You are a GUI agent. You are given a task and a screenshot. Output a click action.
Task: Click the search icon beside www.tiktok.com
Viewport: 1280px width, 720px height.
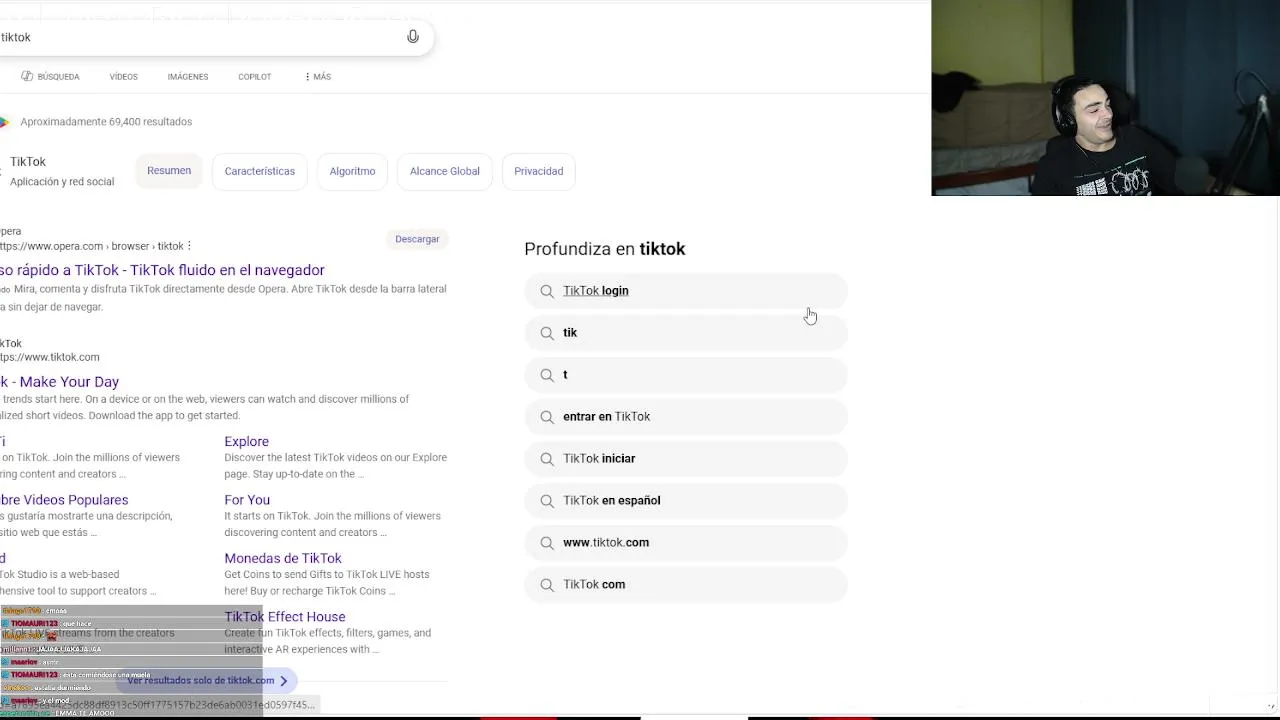click(547, 543)
